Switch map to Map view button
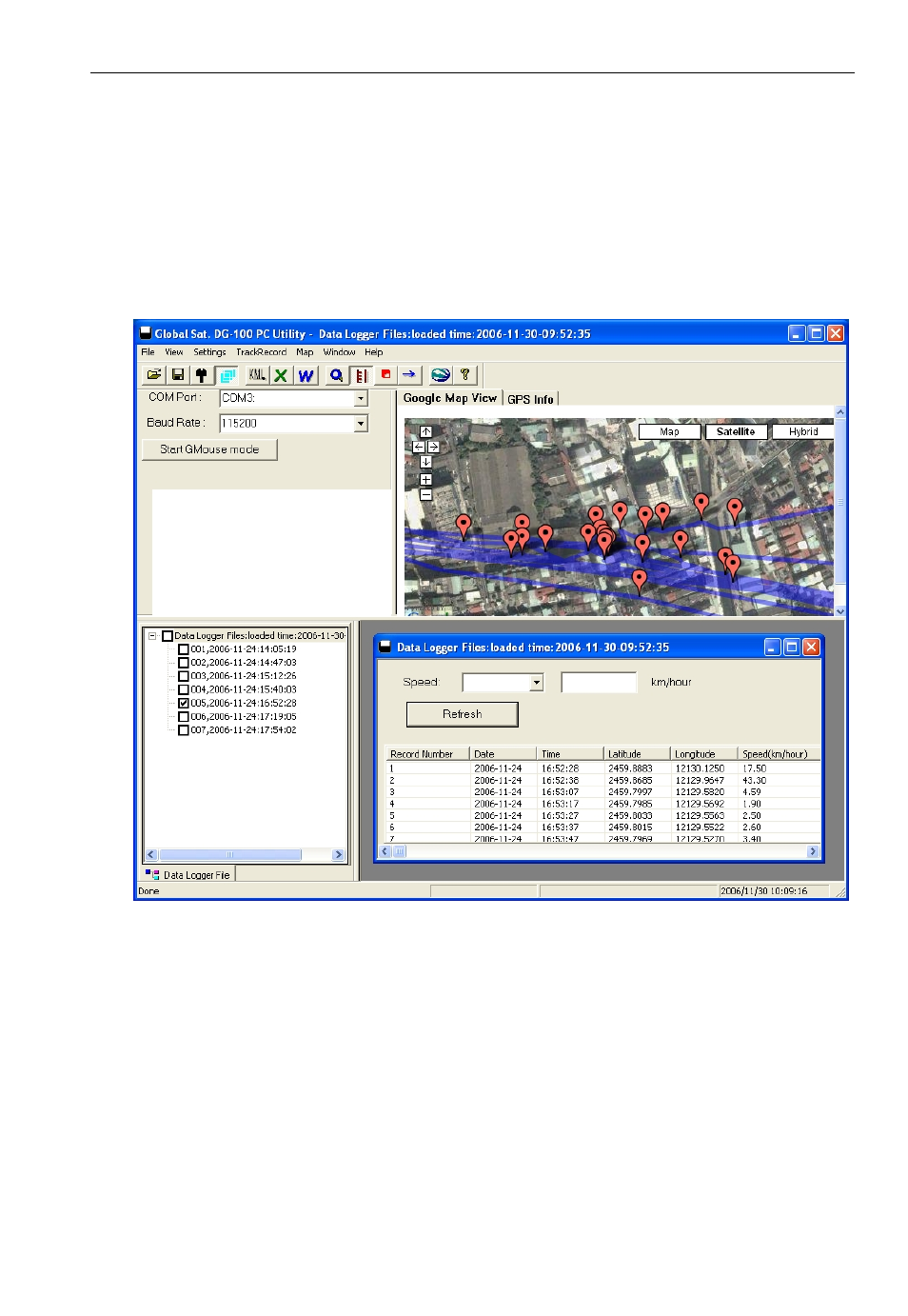Screen dimensions: 908x1316 tap(669, 431)
